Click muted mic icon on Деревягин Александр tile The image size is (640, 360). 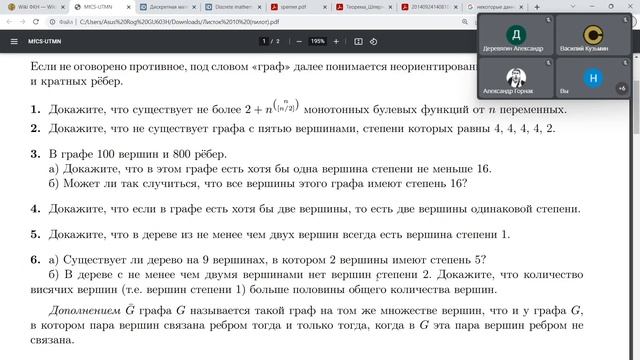[548, 20]
